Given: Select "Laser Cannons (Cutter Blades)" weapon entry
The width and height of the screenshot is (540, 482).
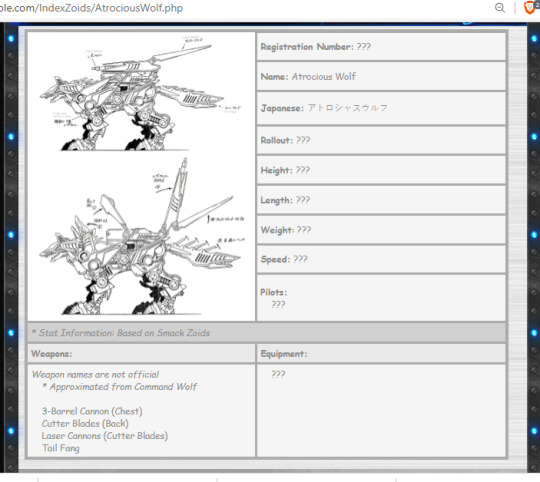Looking at the screenshot, I should point(105,436).
